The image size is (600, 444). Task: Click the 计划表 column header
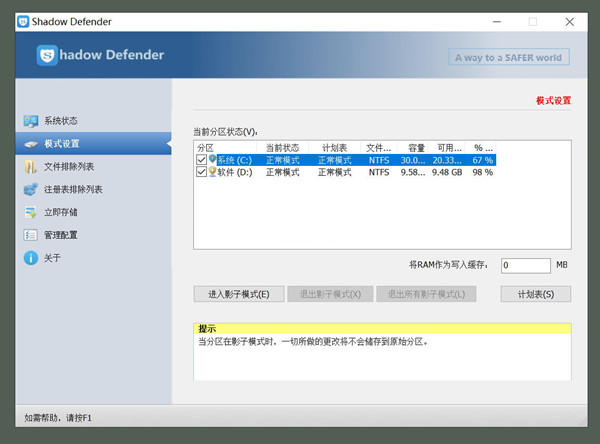click(x=334, y=148)
